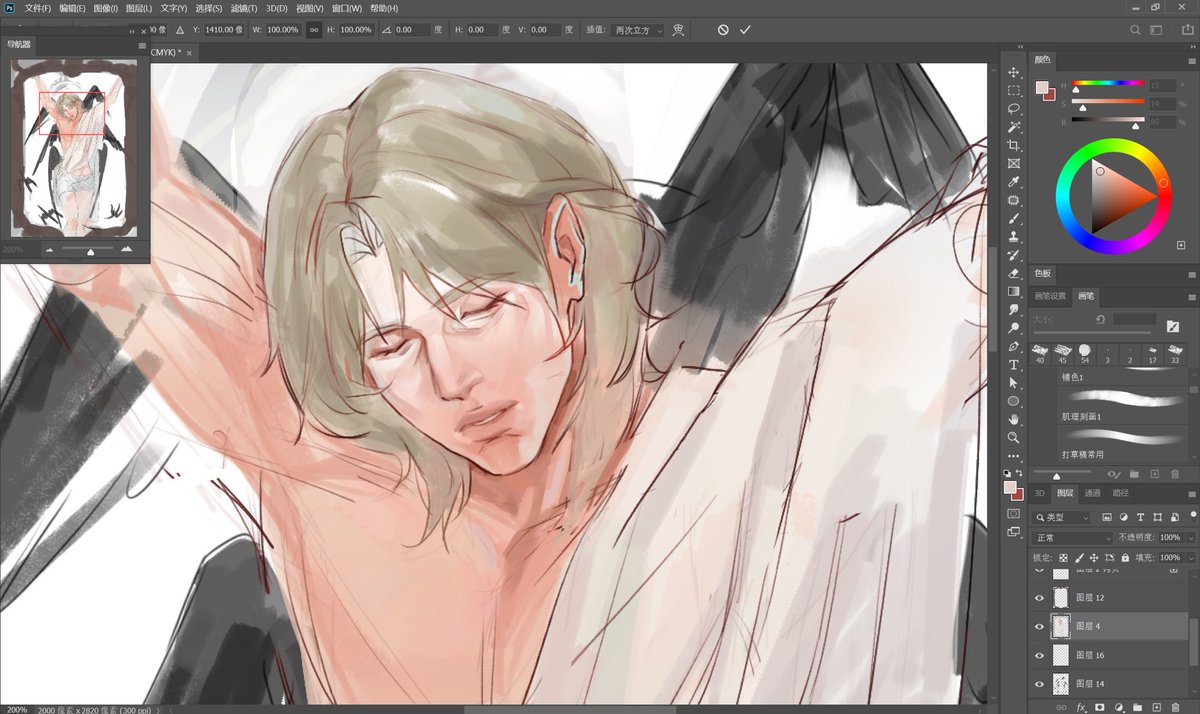This screenshot has height=714, width=1200.
Task: Switch to the 通道 tab
Action: [1092, 493]
